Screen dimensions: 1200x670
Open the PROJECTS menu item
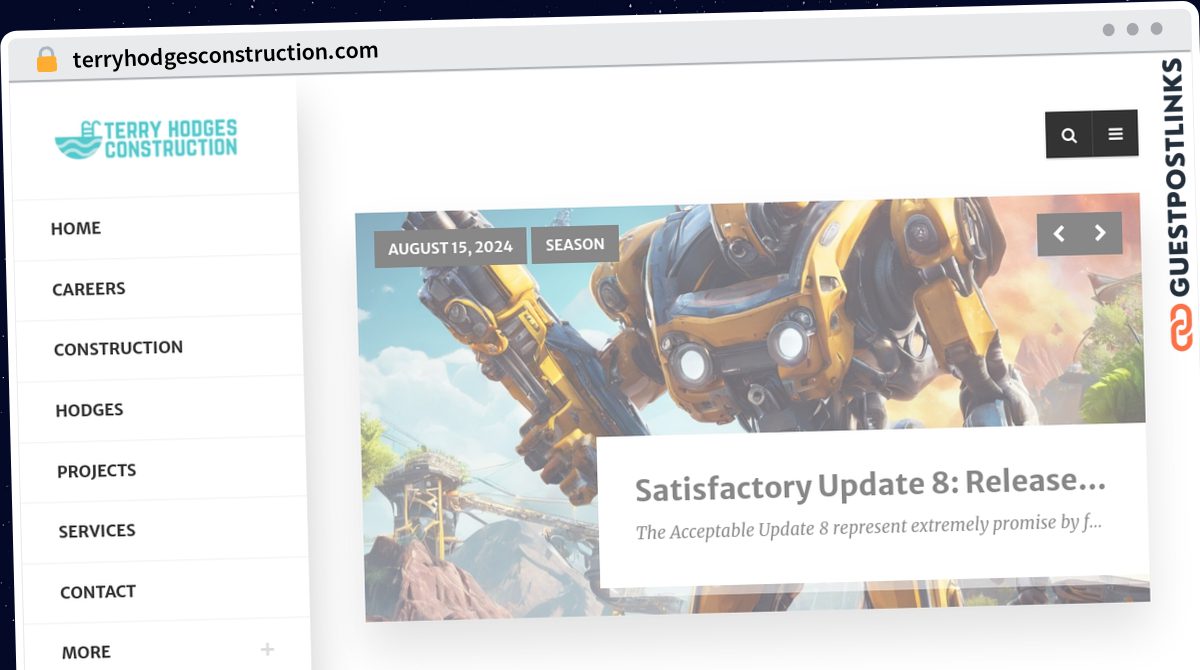pyautogui.click(x=96, y=470)
